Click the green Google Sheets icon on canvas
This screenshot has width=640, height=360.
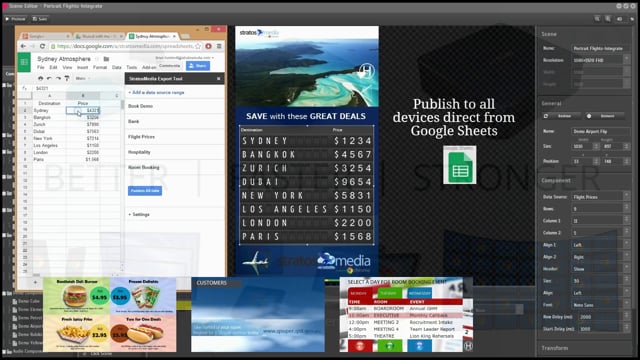point(460,165)
